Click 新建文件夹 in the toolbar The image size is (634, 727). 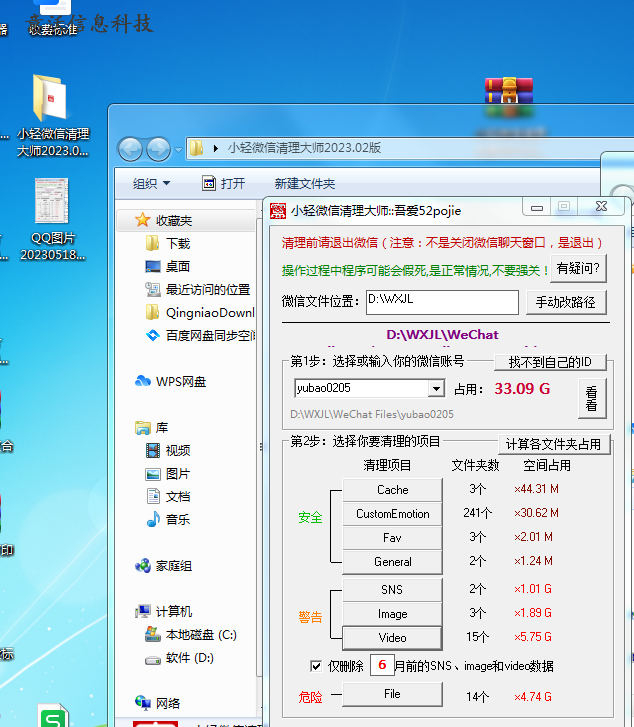click(x=304, y=183)
